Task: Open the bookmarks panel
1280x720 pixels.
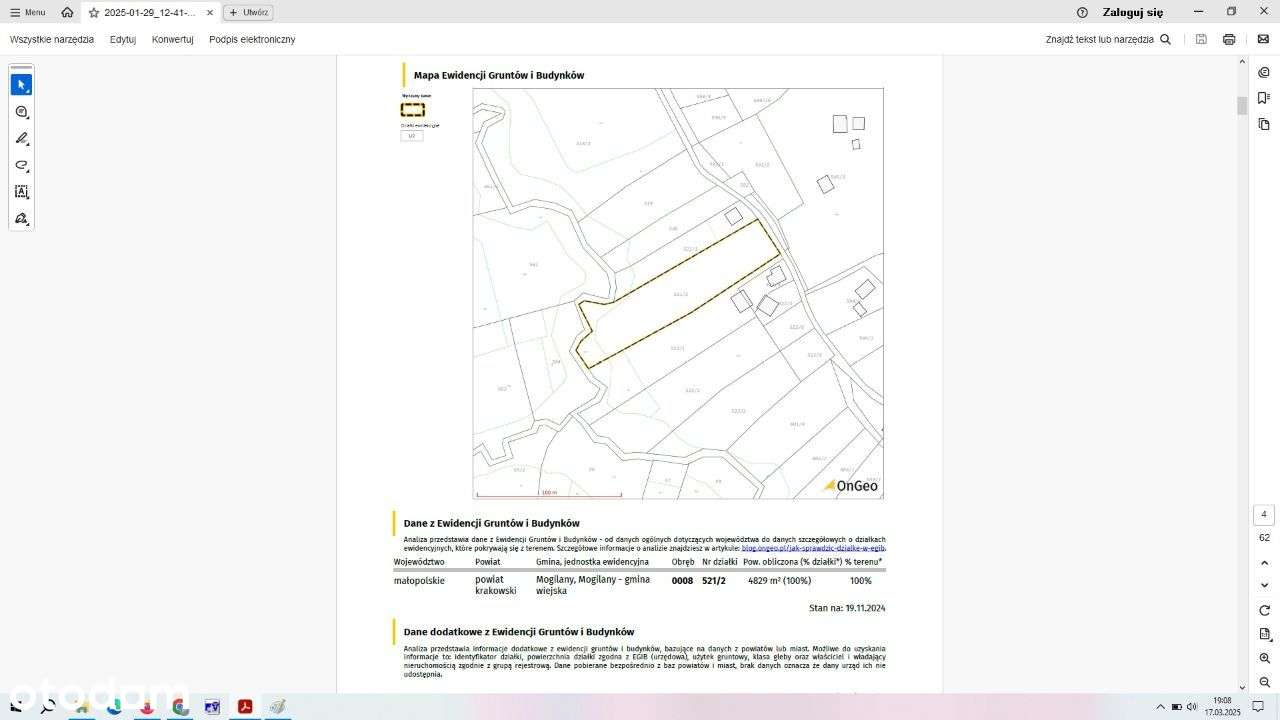Action: [x=1264, y=98]
